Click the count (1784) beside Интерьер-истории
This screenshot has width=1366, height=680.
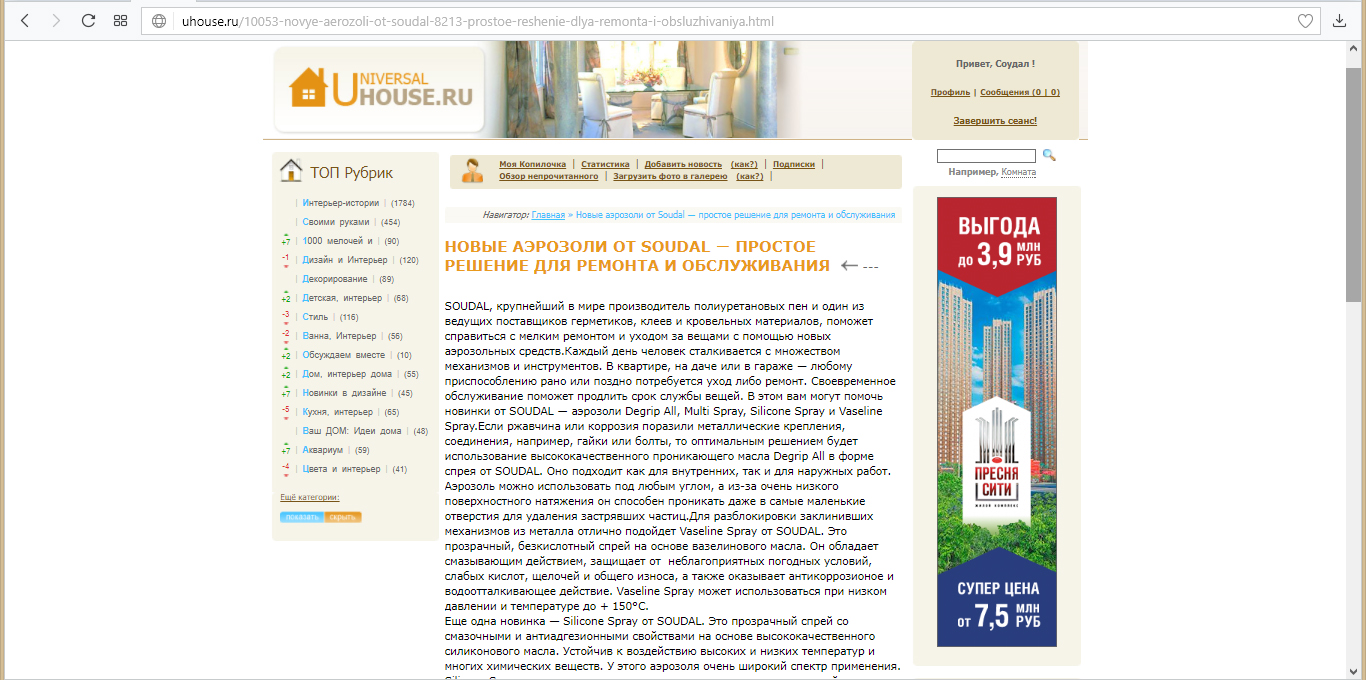pyautogui.click(x=402, y=203)
